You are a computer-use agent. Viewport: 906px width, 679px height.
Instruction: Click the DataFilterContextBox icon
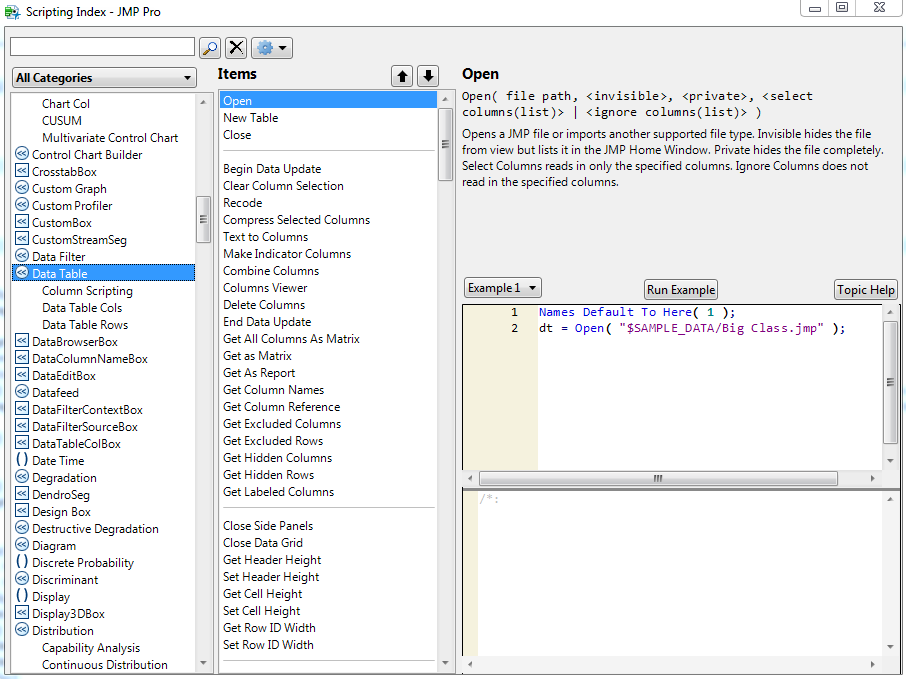22,409
